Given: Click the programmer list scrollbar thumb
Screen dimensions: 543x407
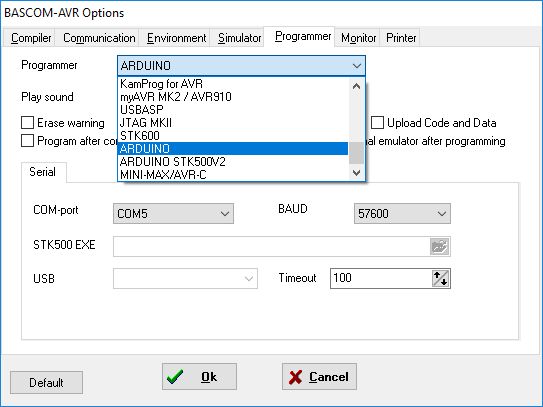Looking at the screenshot, I should 356,153.
